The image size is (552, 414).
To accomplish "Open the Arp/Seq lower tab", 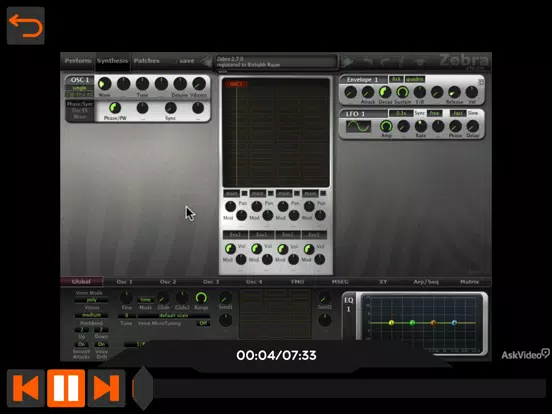I will tap(426, 282).
